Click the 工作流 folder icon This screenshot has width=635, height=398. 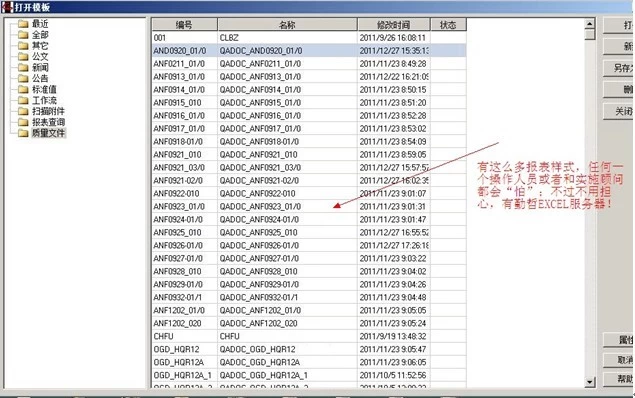point(23,100)
